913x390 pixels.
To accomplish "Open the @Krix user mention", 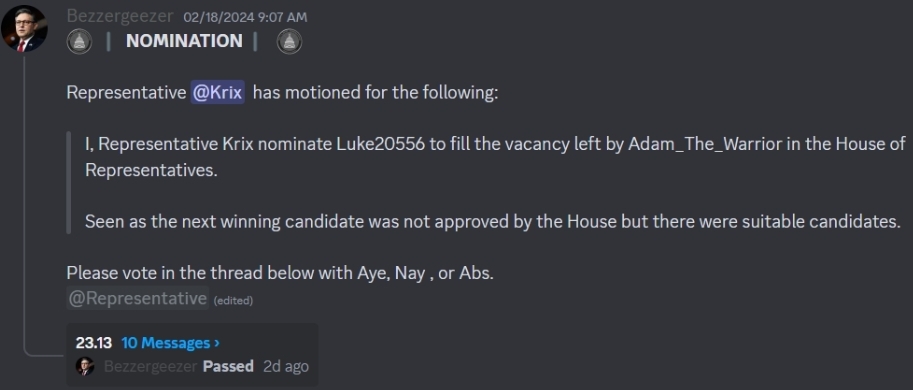I will tap(218, 93).
